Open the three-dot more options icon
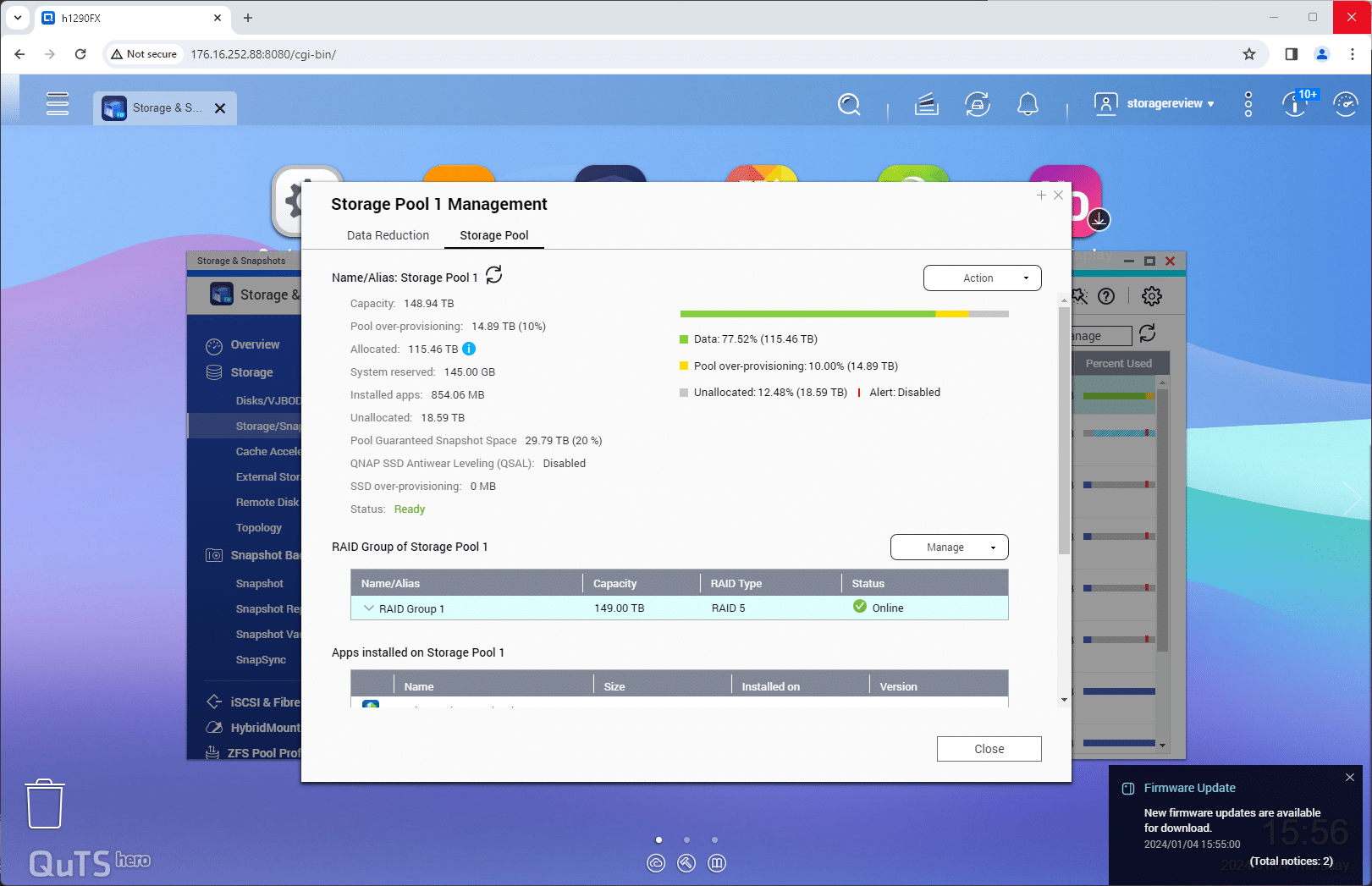This screenshot has height=886, width=1372. 1248,104
